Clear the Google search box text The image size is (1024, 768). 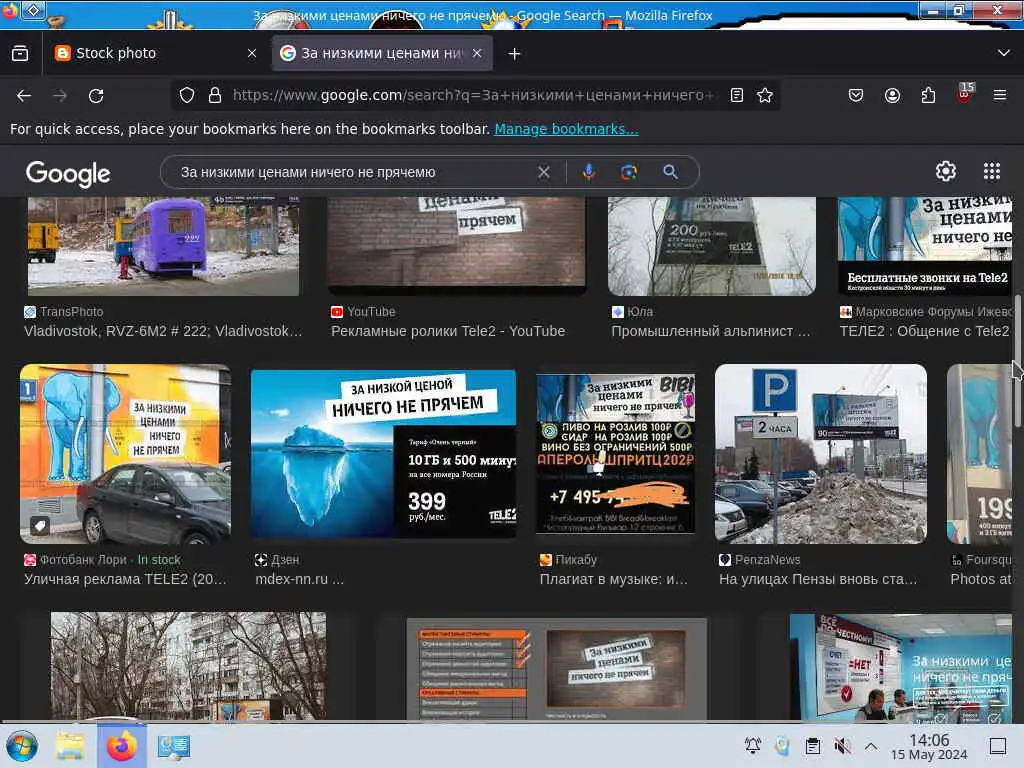[543, 172]
